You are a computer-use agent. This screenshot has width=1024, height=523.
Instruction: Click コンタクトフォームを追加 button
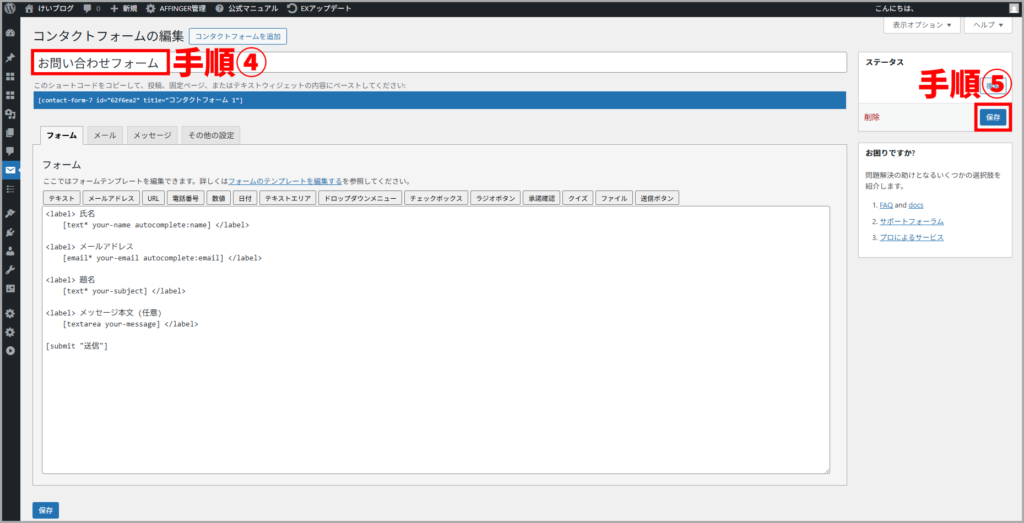click(x=238, y=36)
